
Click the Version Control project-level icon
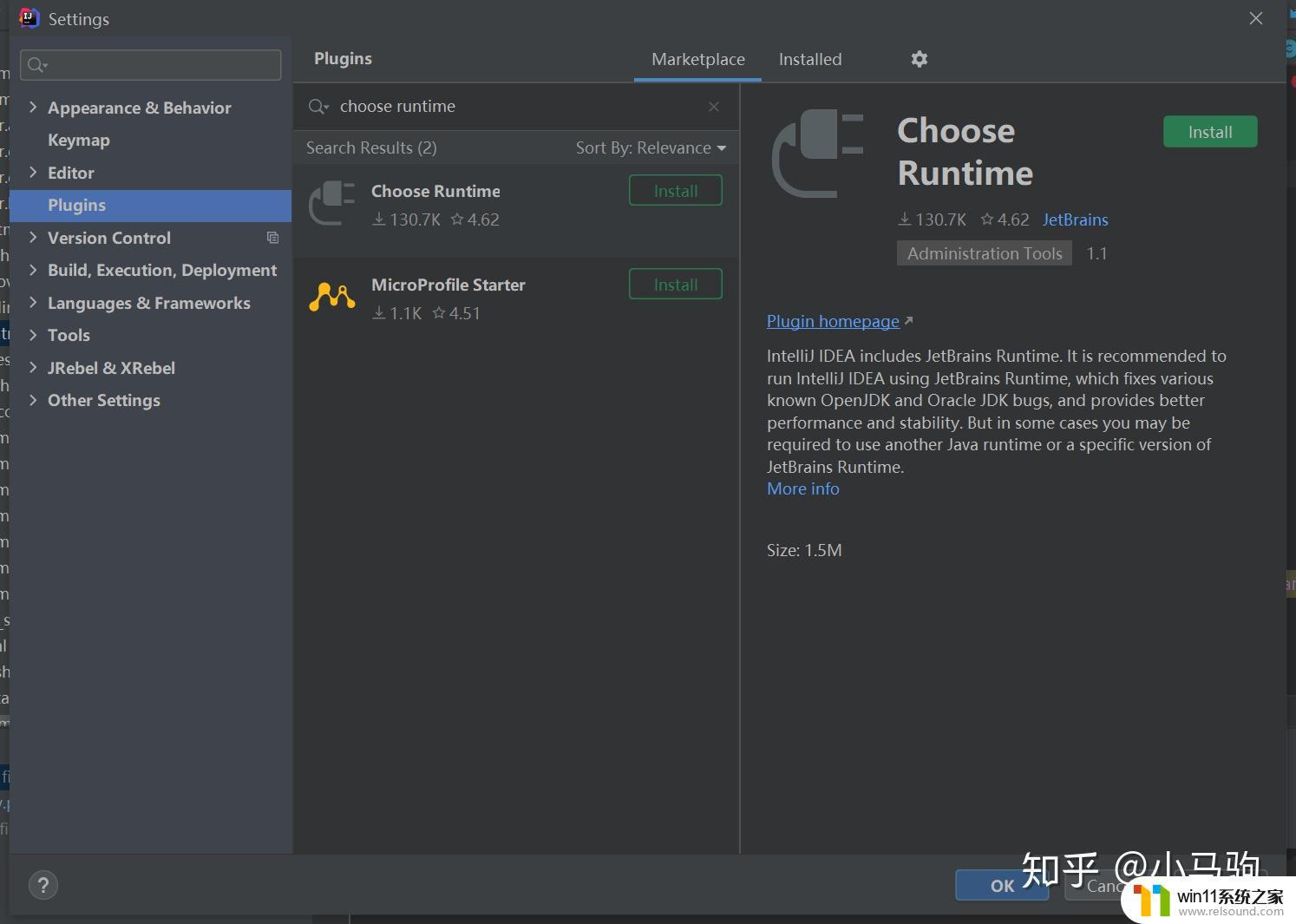272,238
